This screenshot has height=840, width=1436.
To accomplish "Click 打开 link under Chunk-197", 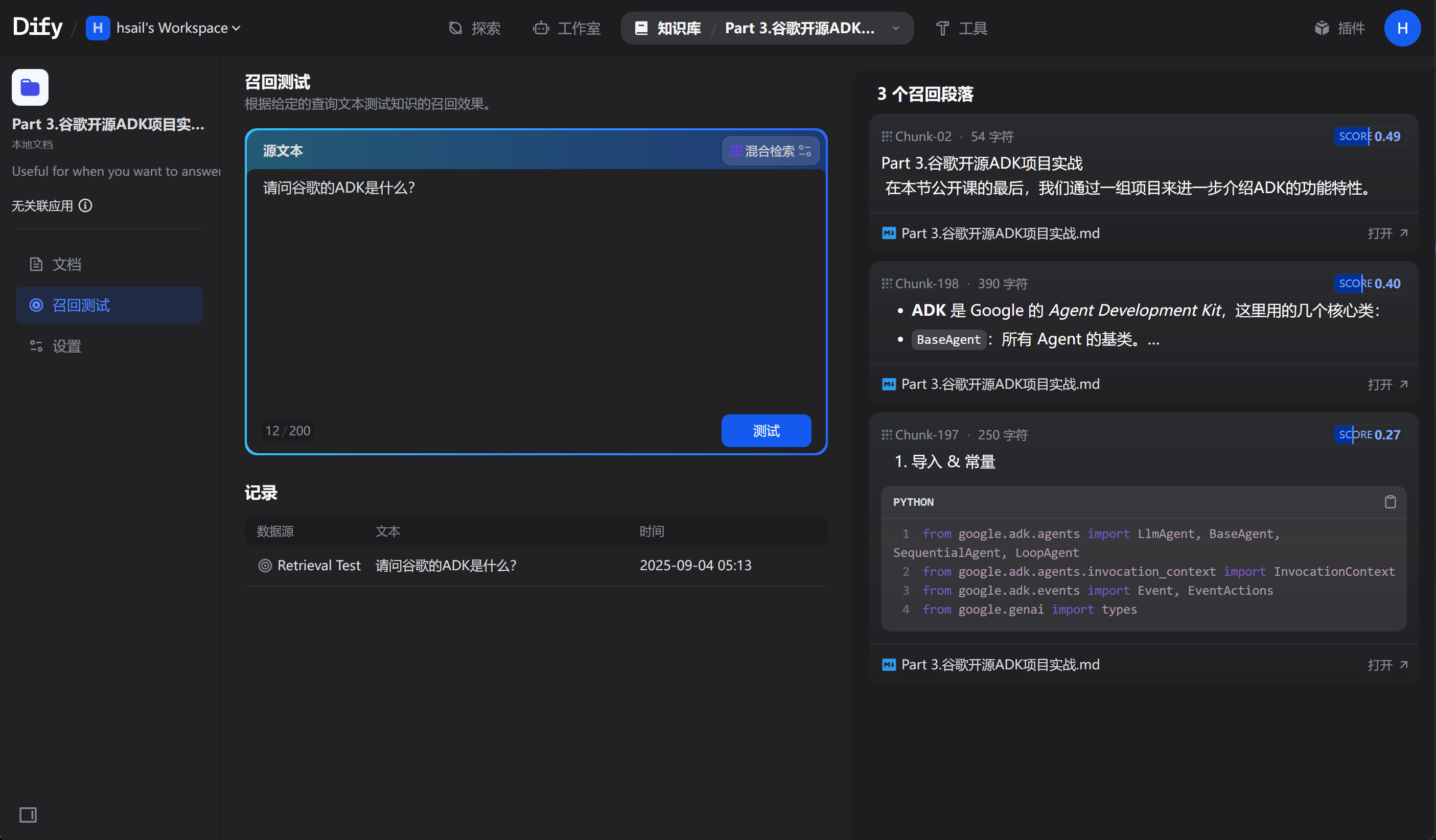I will coord(1387,665).
